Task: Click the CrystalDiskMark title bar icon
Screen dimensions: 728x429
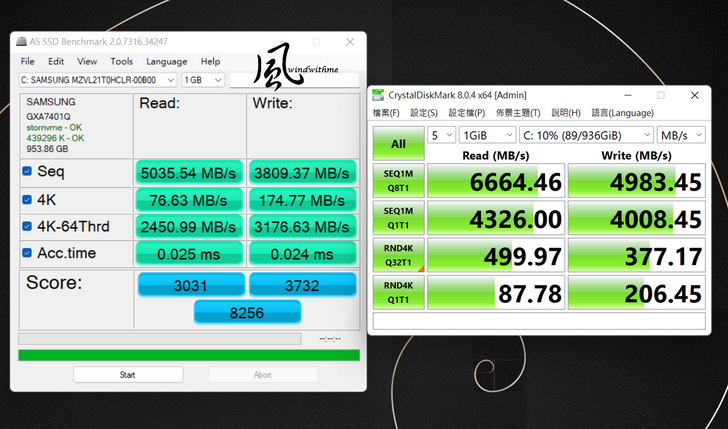Action: [379, 95]
